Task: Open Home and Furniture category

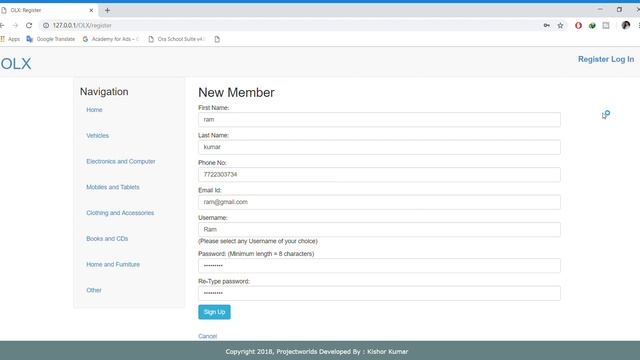Action: pyautogui.click(x=113, y=264)
